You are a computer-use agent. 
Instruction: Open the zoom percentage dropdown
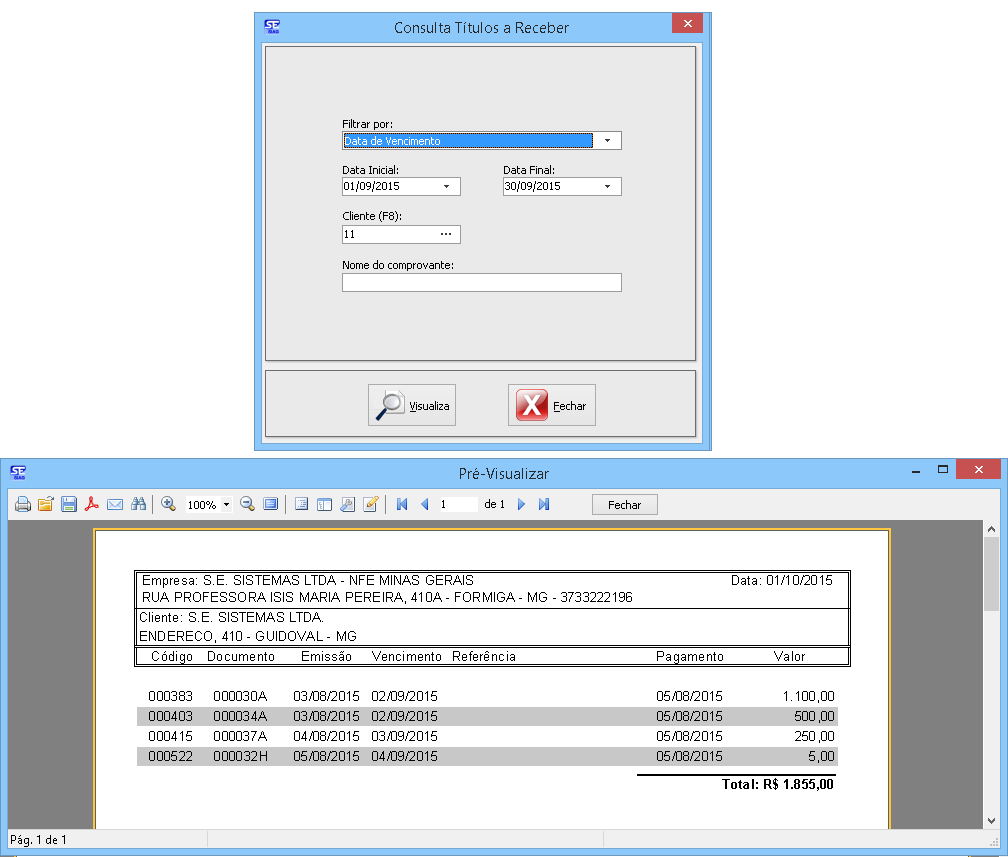click(226, 505)
